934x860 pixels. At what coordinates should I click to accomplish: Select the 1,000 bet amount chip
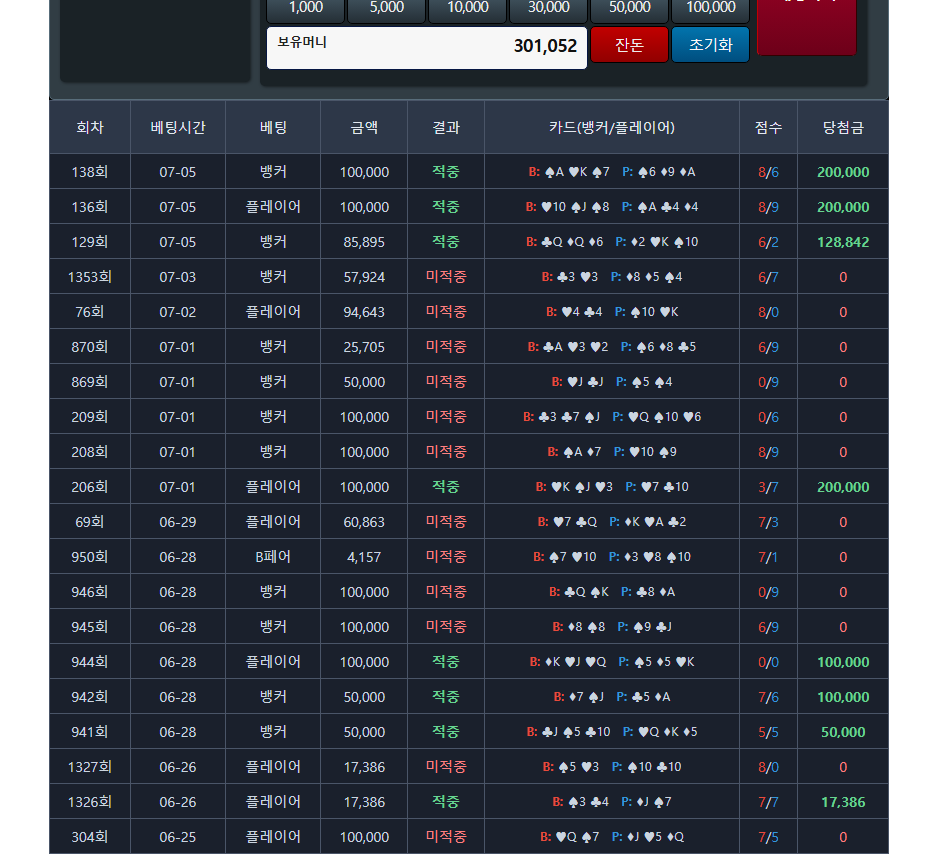(x=306, y=8)
